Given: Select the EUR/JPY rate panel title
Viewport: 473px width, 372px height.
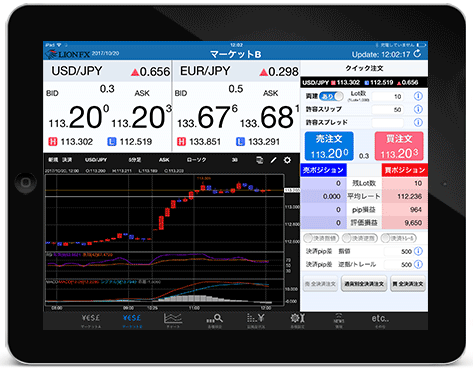Looking at the screenshot, I should click(205, 71).
